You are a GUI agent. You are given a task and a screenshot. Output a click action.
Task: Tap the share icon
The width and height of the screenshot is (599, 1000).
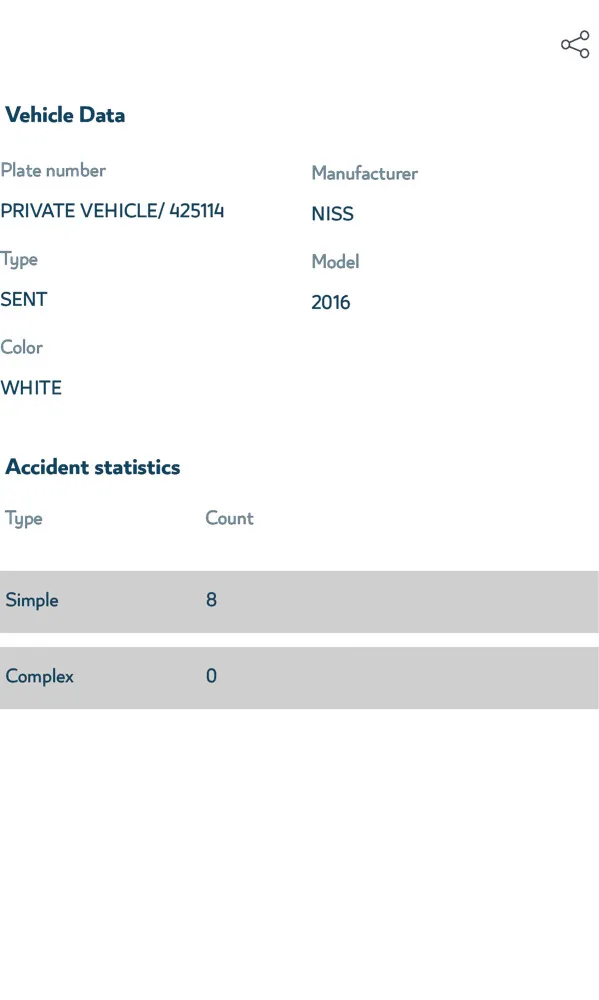(x=575, y=45)
